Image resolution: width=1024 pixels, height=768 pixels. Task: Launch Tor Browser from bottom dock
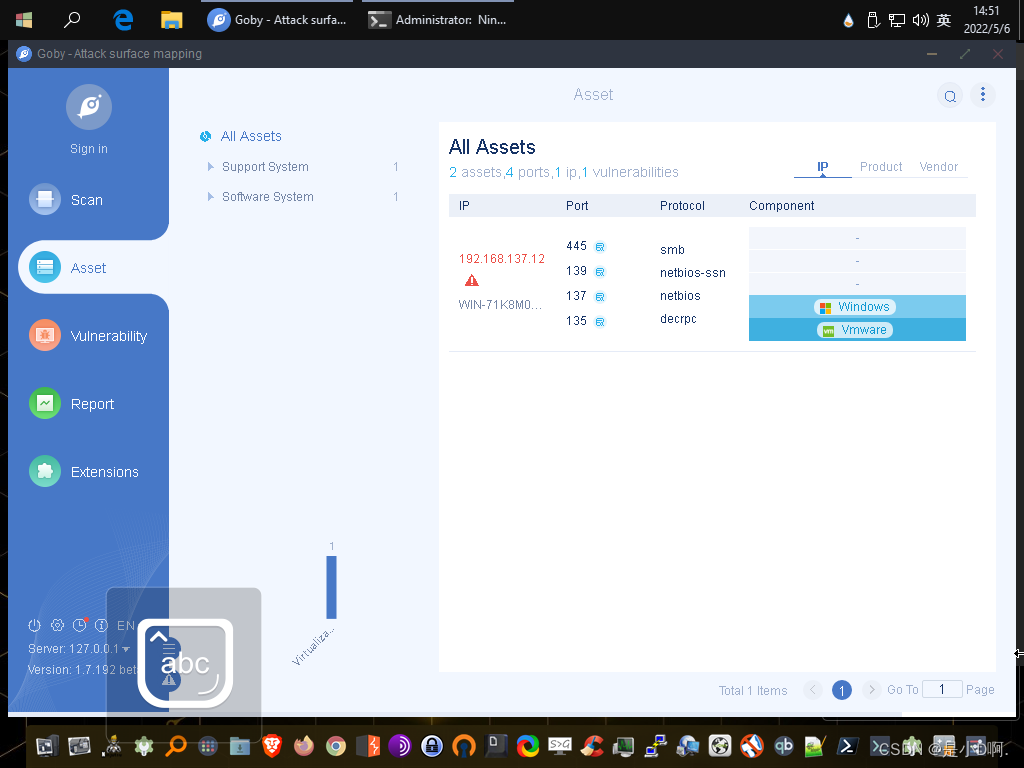click(400, 745)
